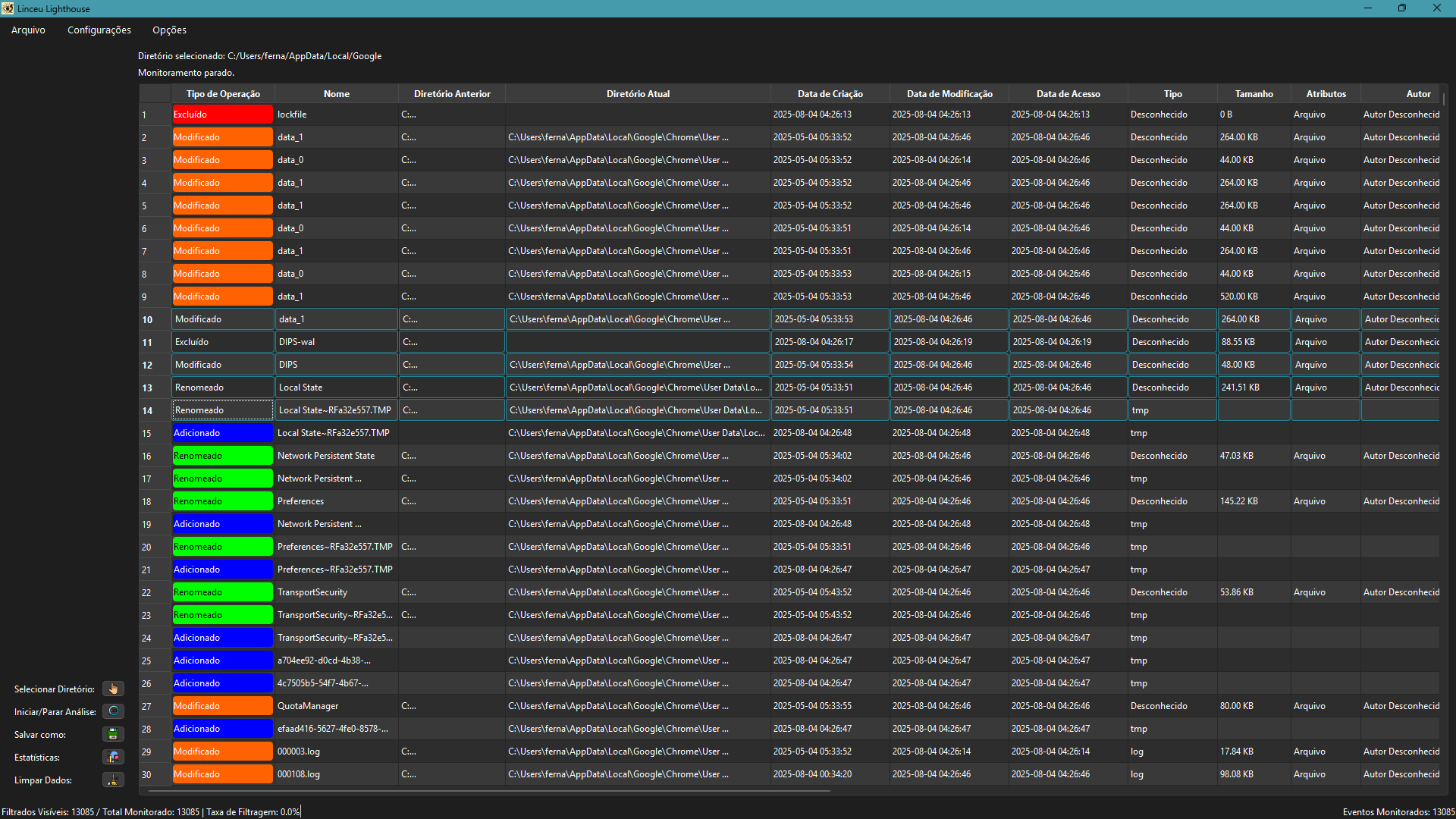Click the Nome column header
This screenshot has height=819, width=1456.
click(336, 94)
